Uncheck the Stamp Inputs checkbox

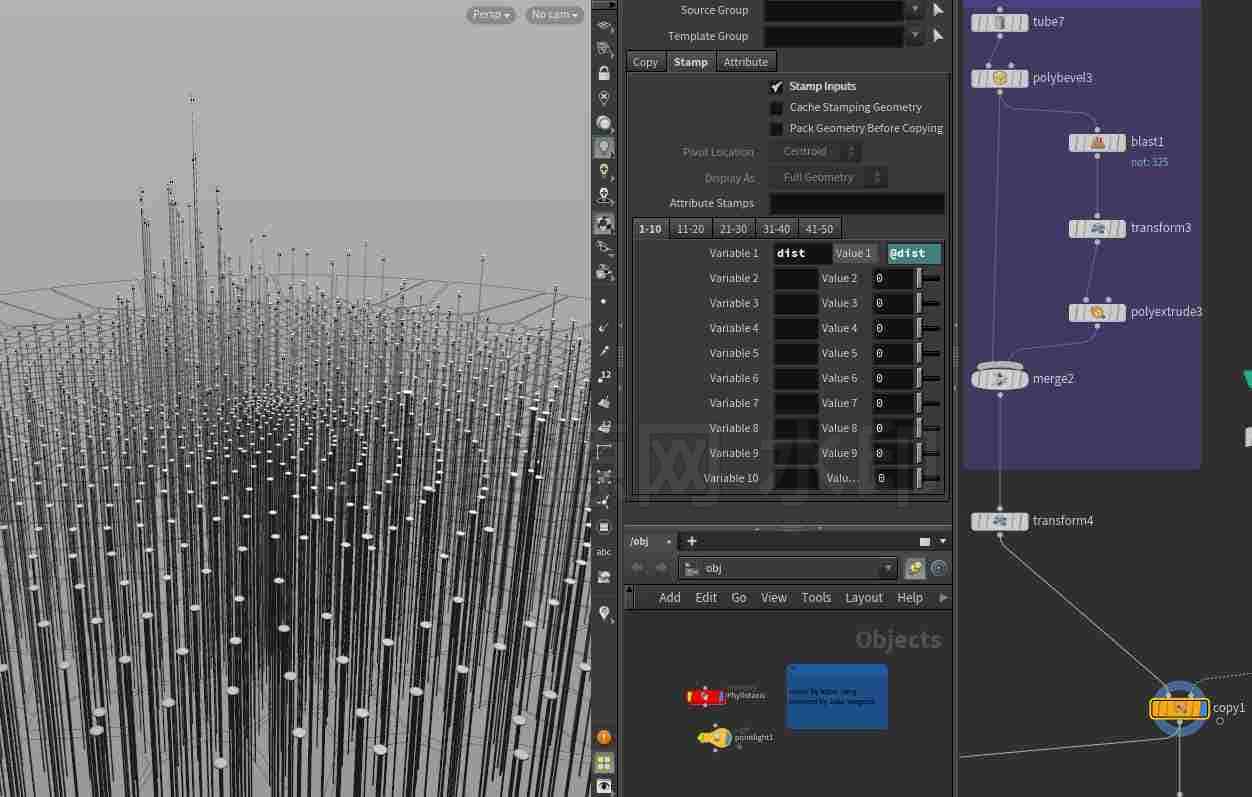776,87
